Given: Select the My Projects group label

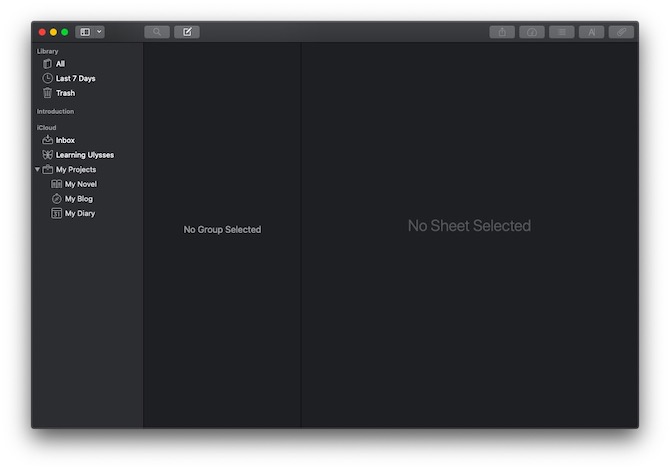Looking at the screenshot, I should click(x=76, y=170).
